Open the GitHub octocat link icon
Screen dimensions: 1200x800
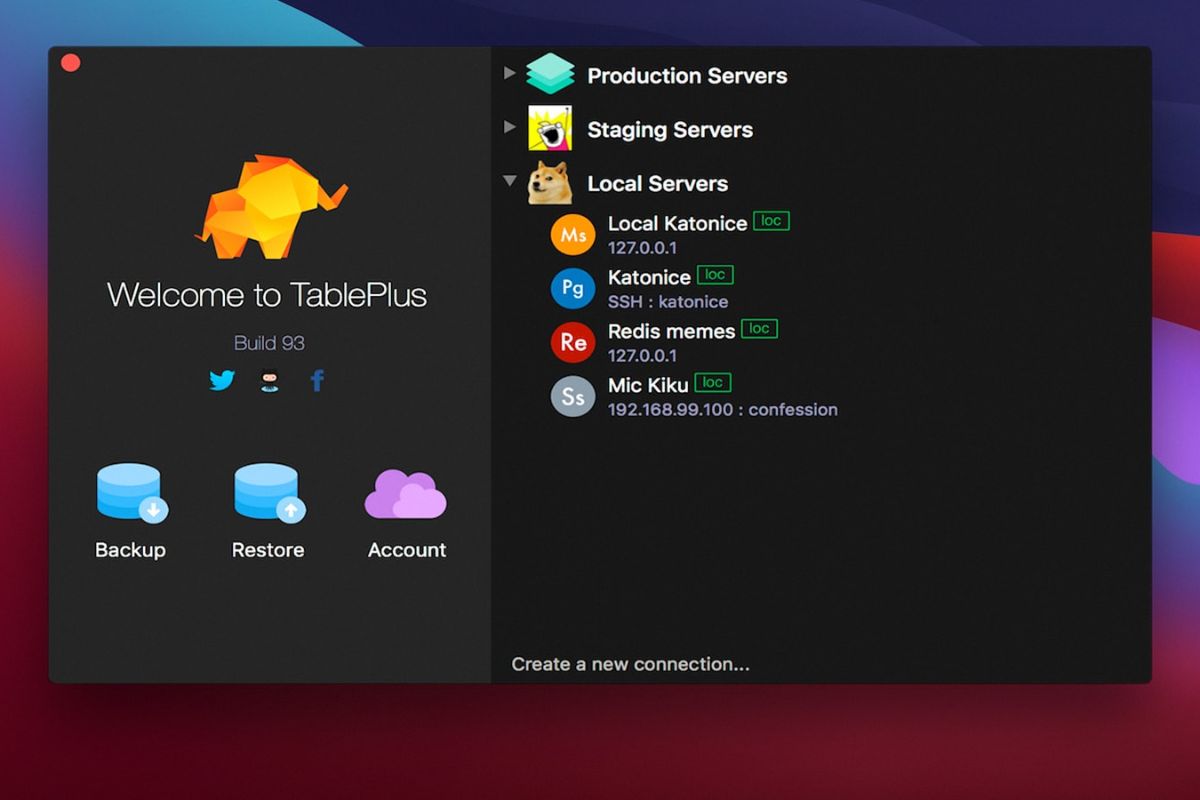pos(270,381)
